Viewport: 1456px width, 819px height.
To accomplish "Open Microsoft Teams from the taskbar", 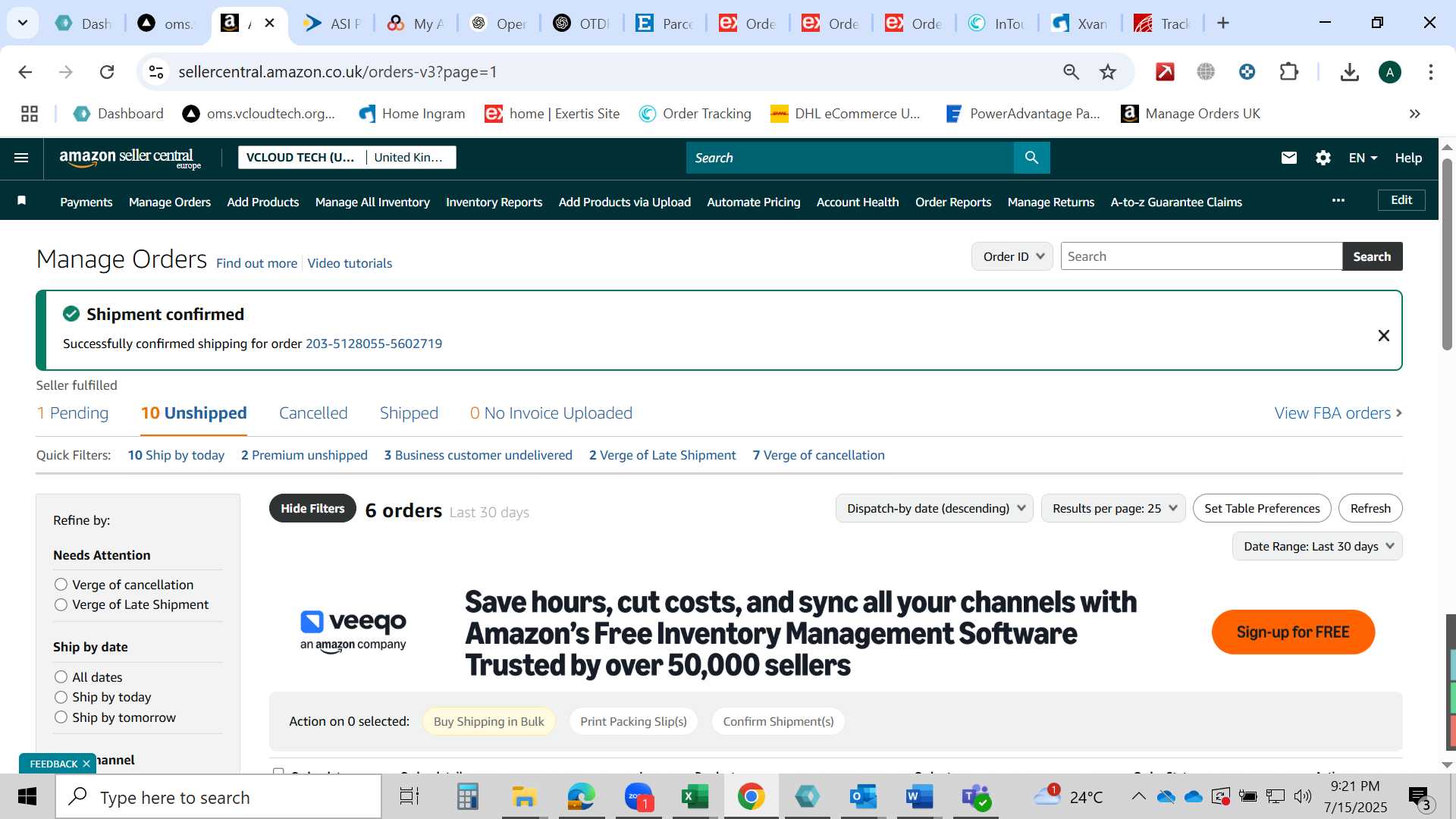I will click(x=975, y=797).
